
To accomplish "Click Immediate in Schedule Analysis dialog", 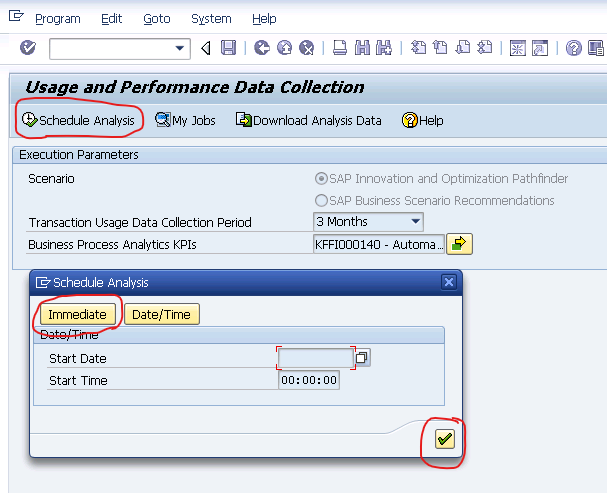I will (77, 314).
